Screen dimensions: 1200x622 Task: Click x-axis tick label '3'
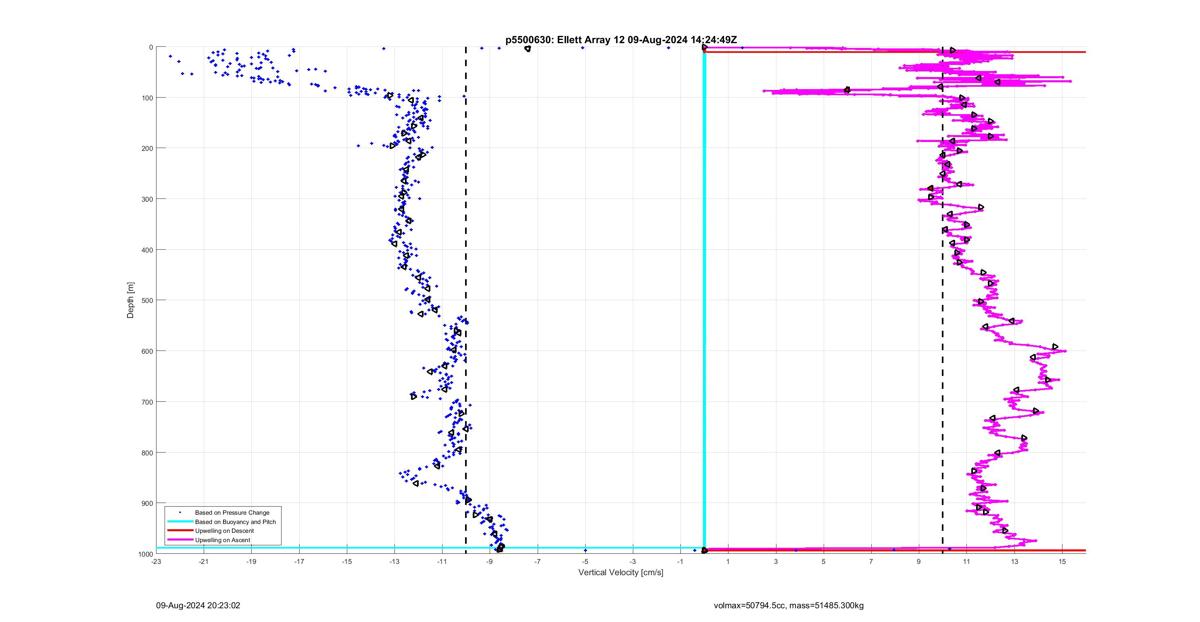(x=776, y=562)
